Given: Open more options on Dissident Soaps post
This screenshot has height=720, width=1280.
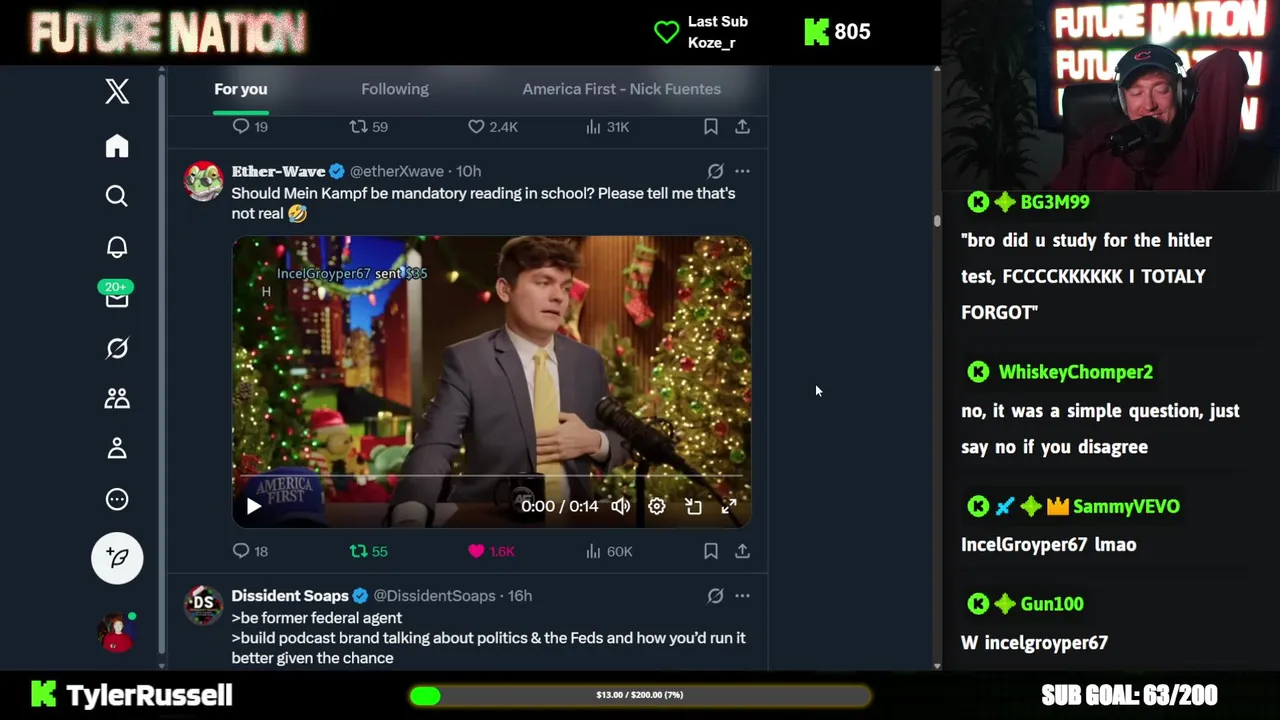Looking at the screenshot, I should [742, 595].
